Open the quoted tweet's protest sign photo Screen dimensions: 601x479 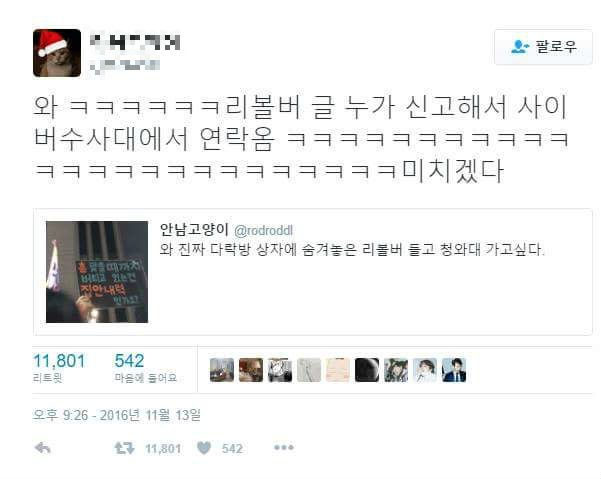click(x=97, y=272)
